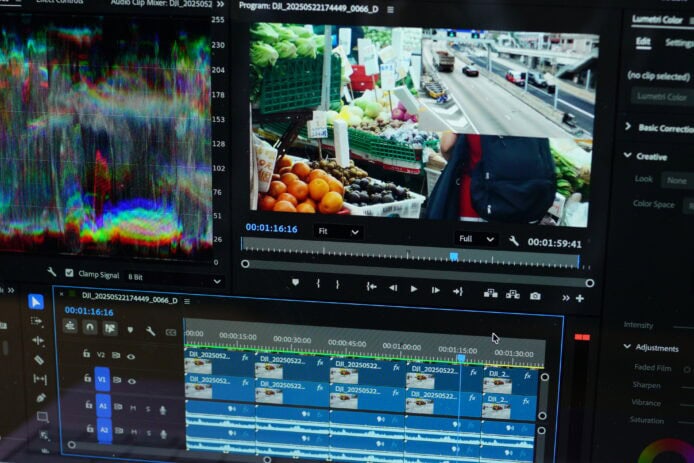
Task: Choose the Pen tool
Action: point(41,398)
